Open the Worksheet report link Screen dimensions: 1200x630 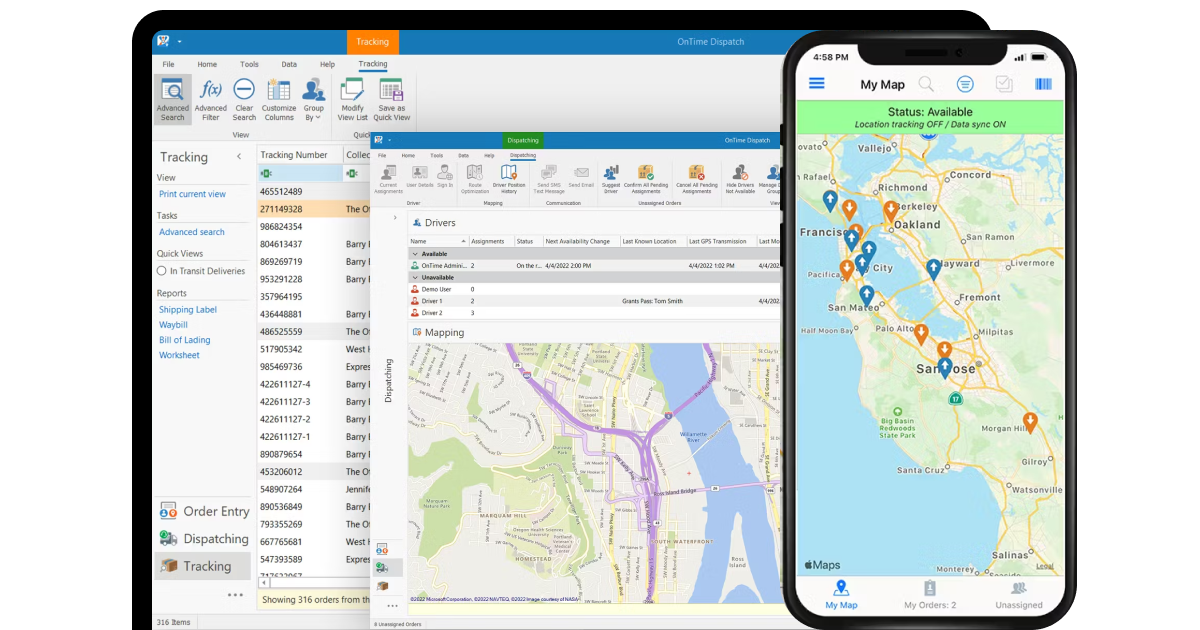click(x=179, y=355)
